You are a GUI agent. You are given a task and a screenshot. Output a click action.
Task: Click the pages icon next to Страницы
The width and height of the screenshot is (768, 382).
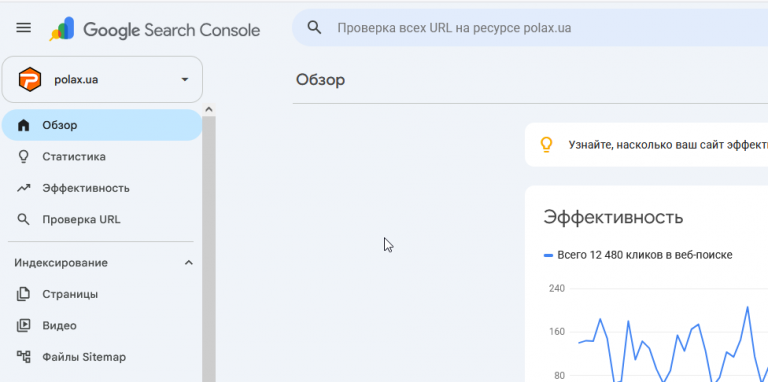(x=24, y=294)
